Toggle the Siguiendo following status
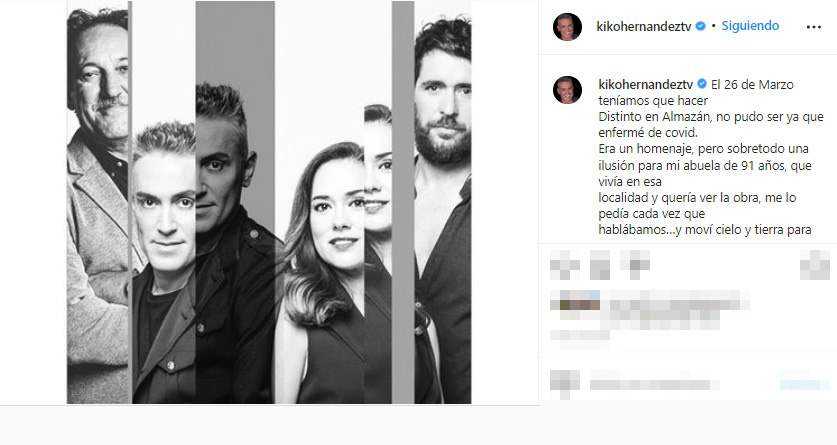Viewport: 837px width, 445px height. coord(750,26)
